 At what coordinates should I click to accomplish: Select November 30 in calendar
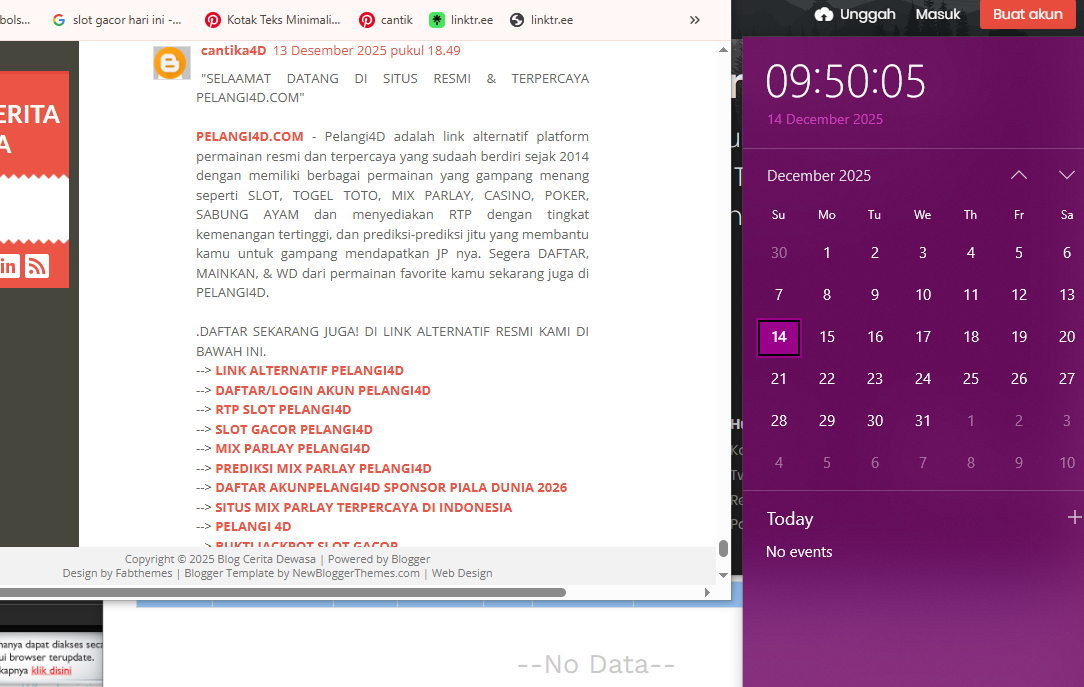tap(778, 253)
